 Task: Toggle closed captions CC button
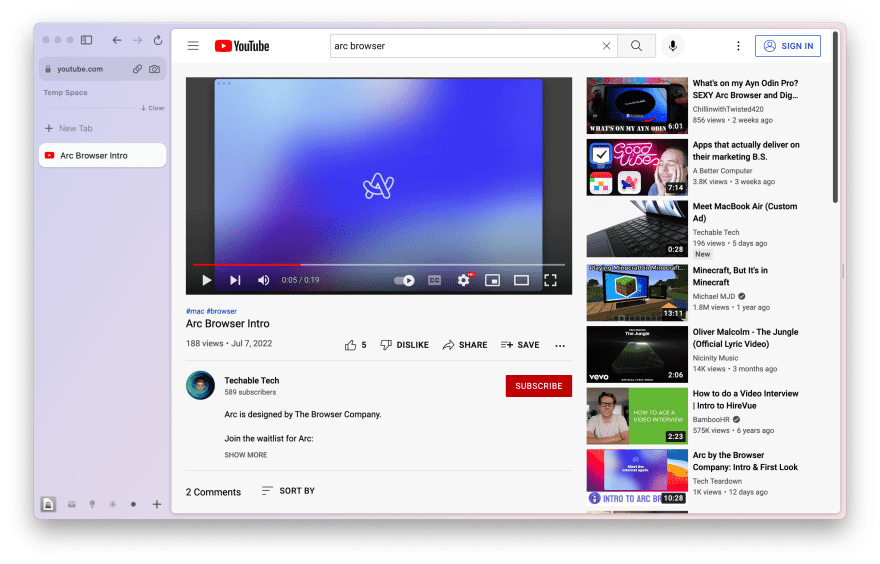click(x=434, y=280)
